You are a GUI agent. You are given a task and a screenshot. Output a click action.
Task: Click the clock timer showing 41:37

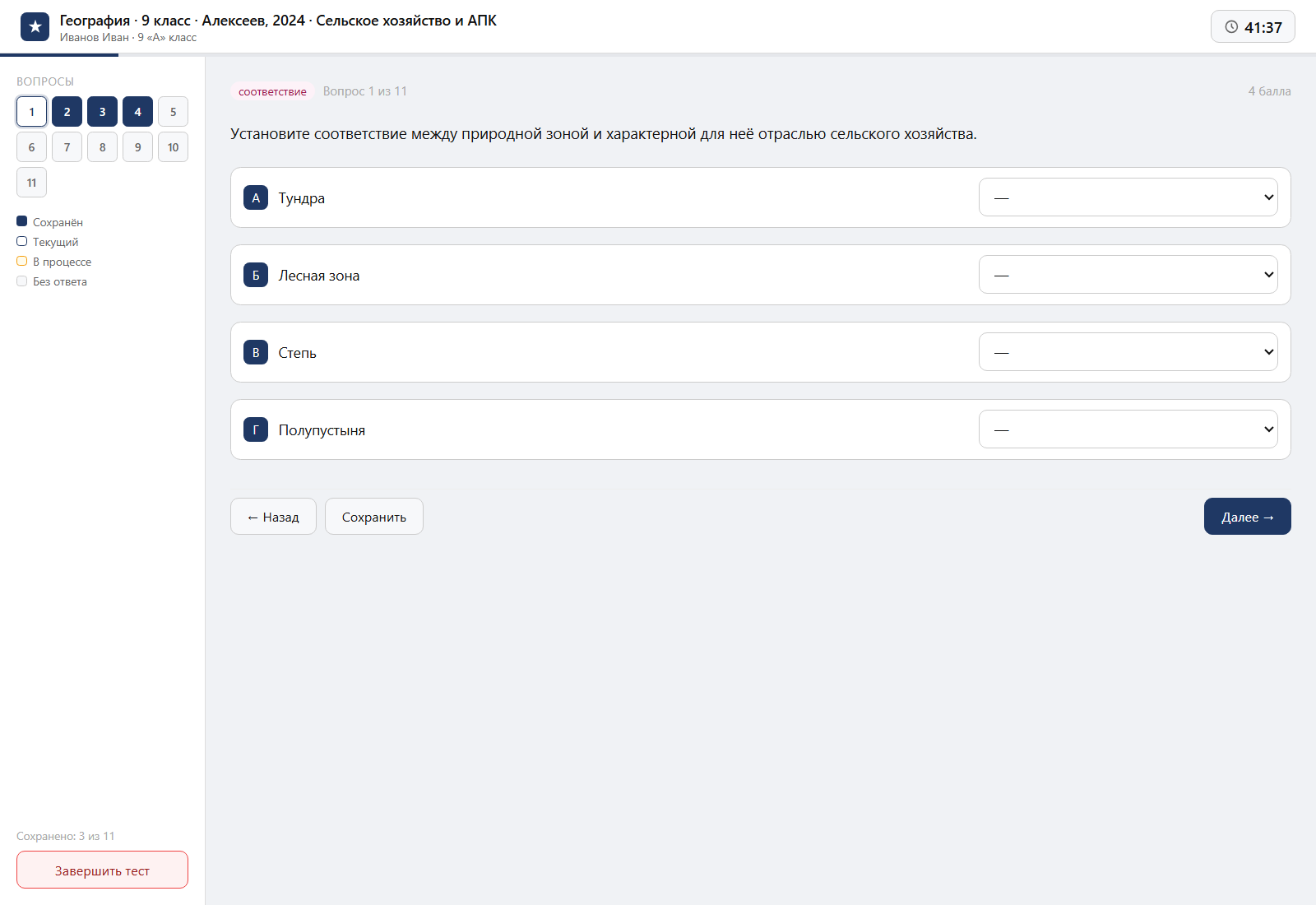coord(1253,26)
